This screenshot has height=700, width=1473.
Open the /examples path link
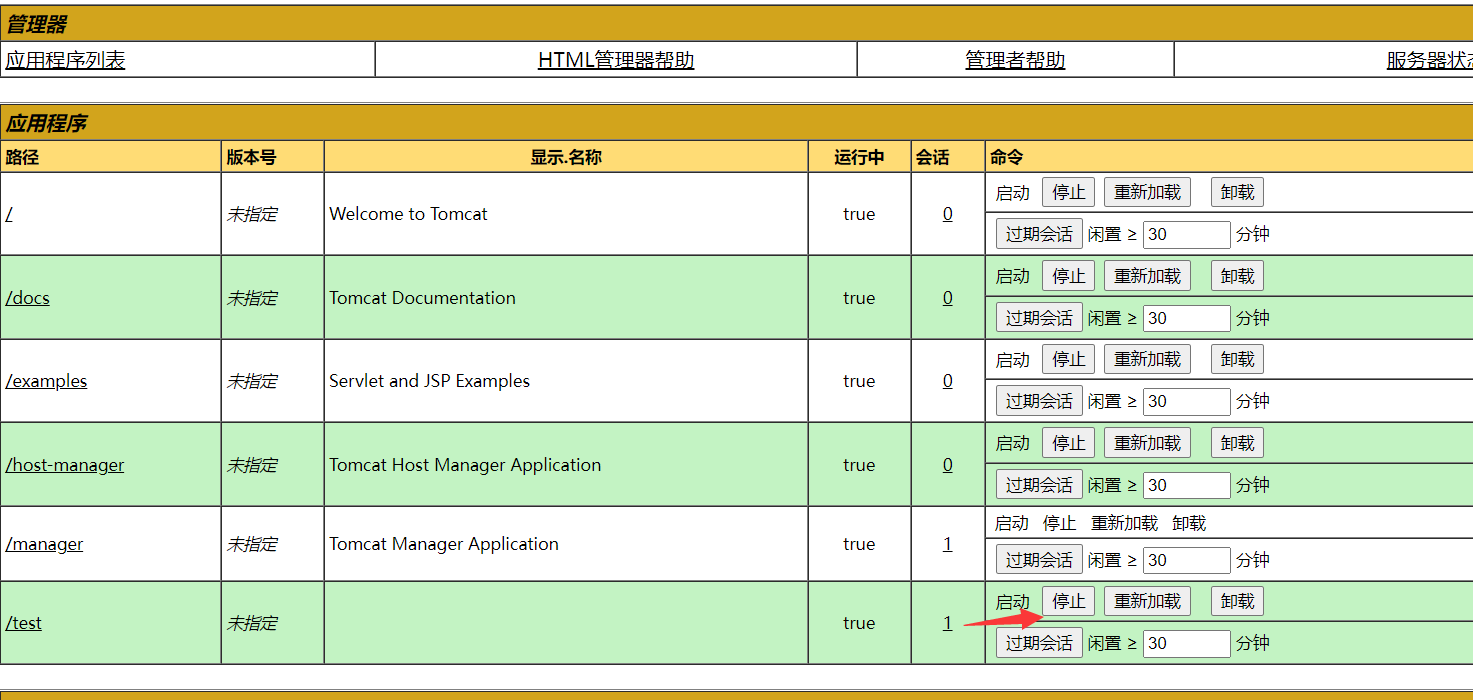pyautogui.click(x=46, y=381)
